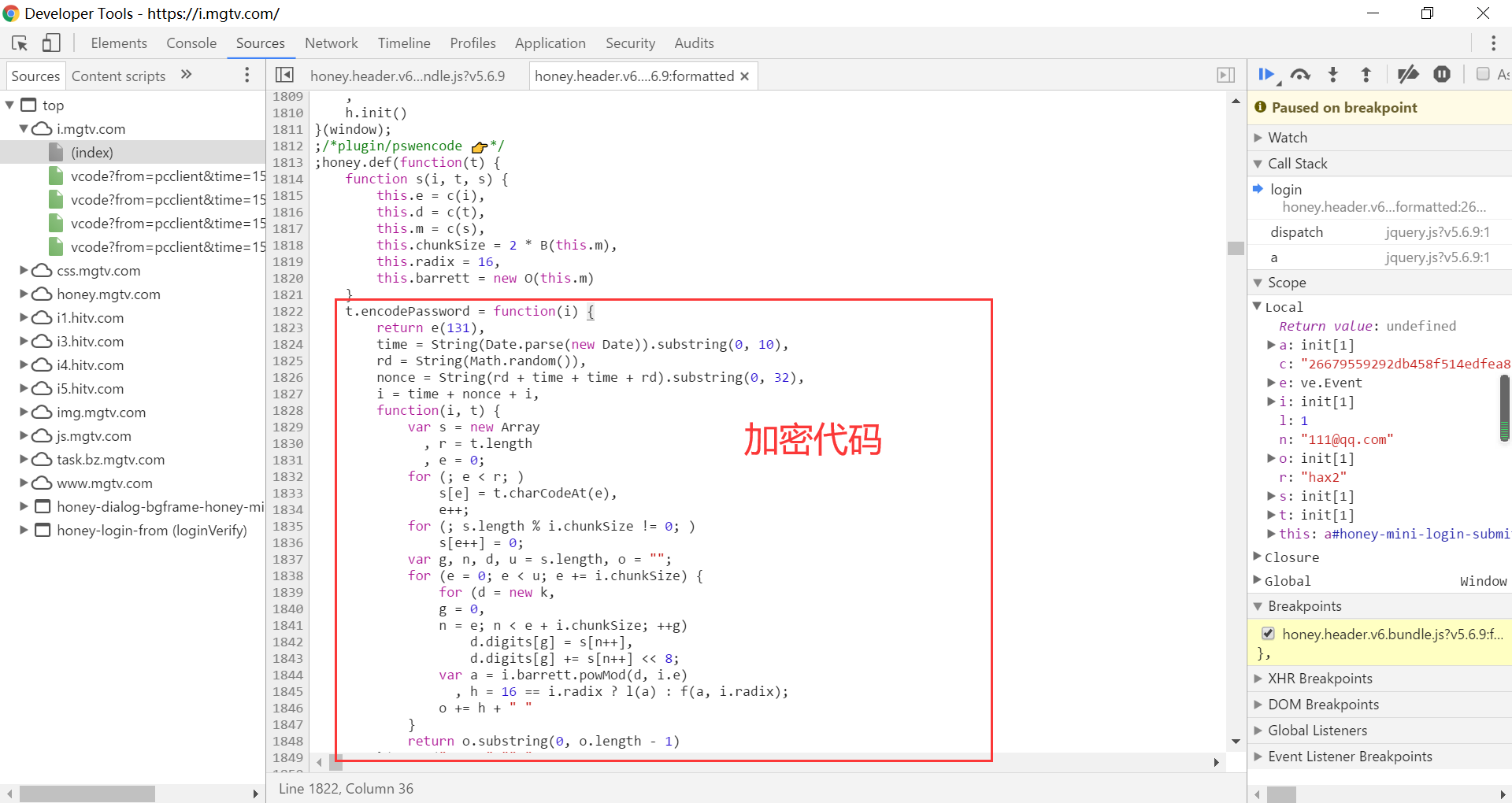Select the dispatch call stack frame
The height and width of the screenshot is (803, 1512).
[1380, 232]
